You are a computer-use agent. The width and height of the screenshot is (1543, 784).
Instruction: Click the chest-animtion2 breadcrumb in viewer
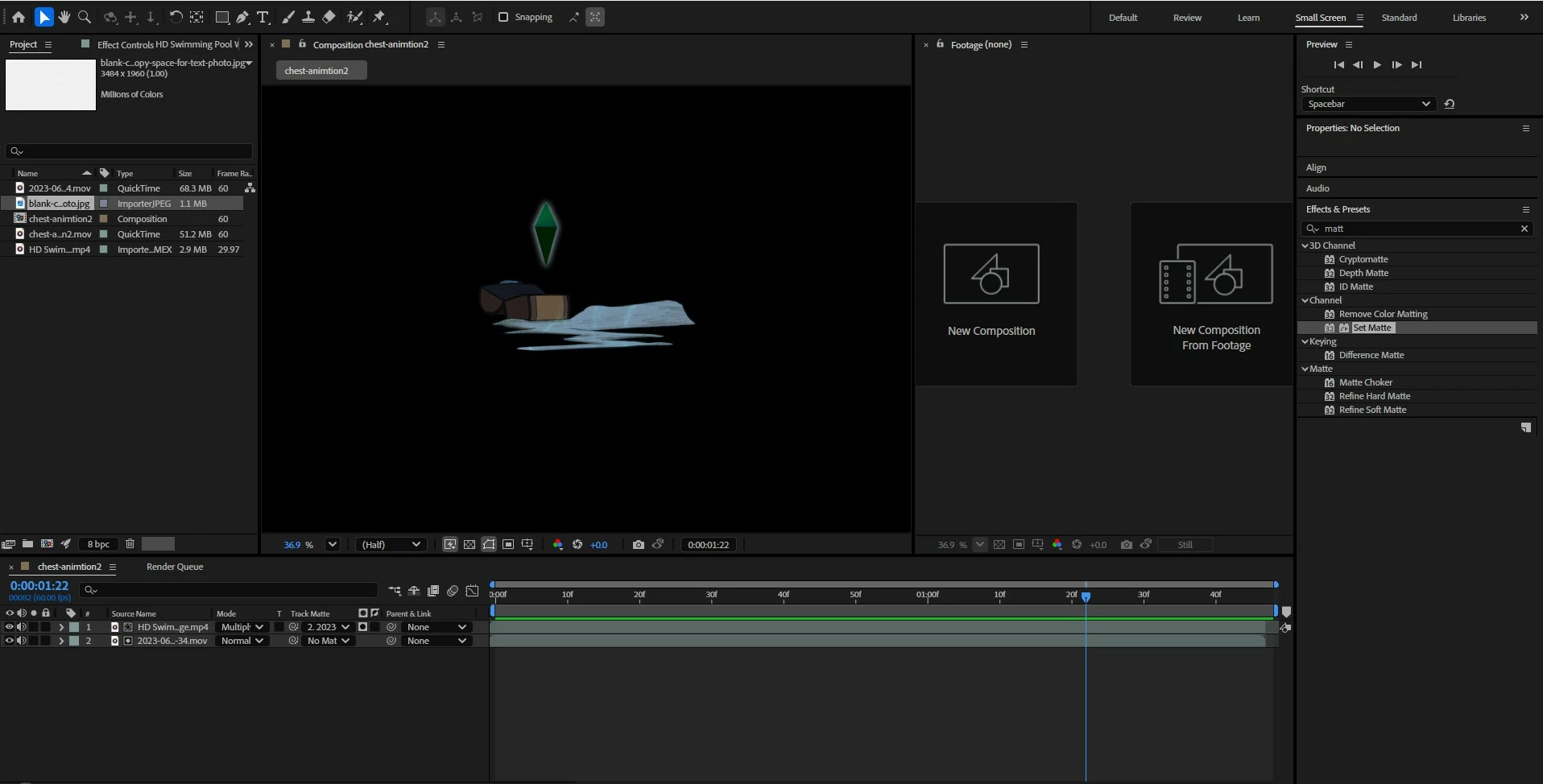pyautogui.click(x=321, y=71)
